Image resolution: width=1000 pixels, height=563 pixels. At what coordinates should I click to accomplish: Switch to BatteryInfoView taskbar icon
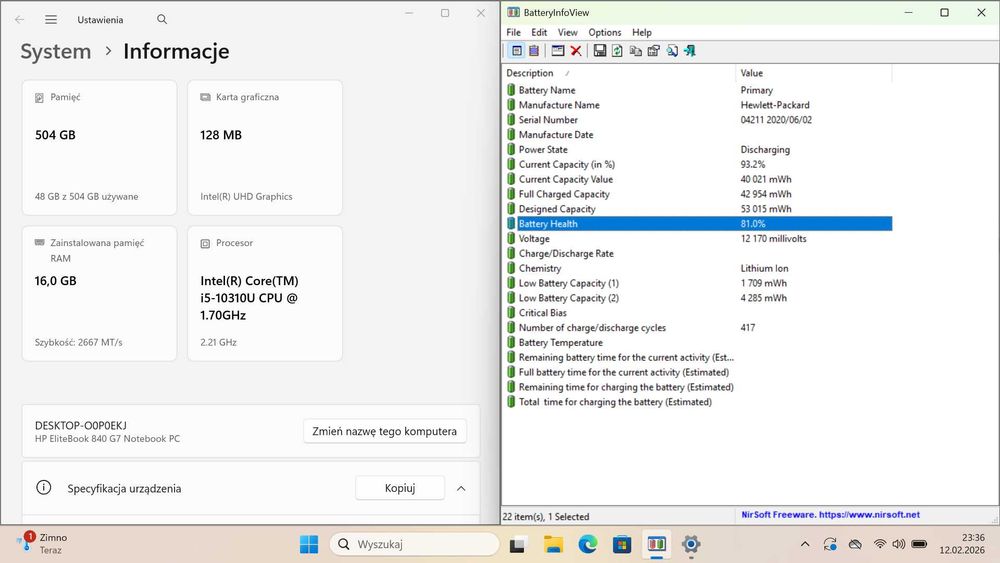click(x=656, y=545)
